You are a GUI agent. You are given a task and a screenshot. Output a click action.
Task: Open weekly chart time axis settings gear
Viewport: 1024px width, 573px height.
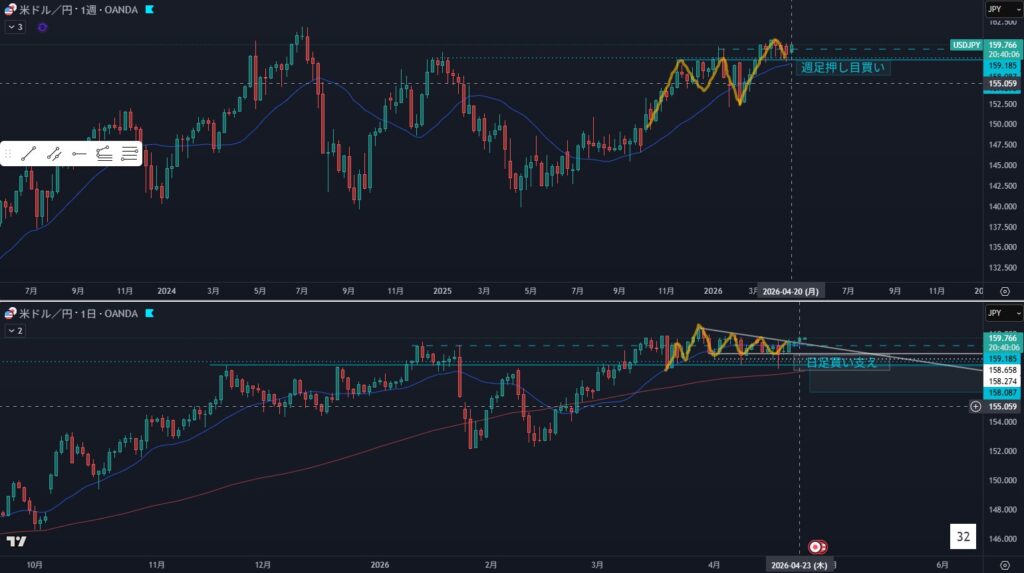click(x=1004, y=291)
